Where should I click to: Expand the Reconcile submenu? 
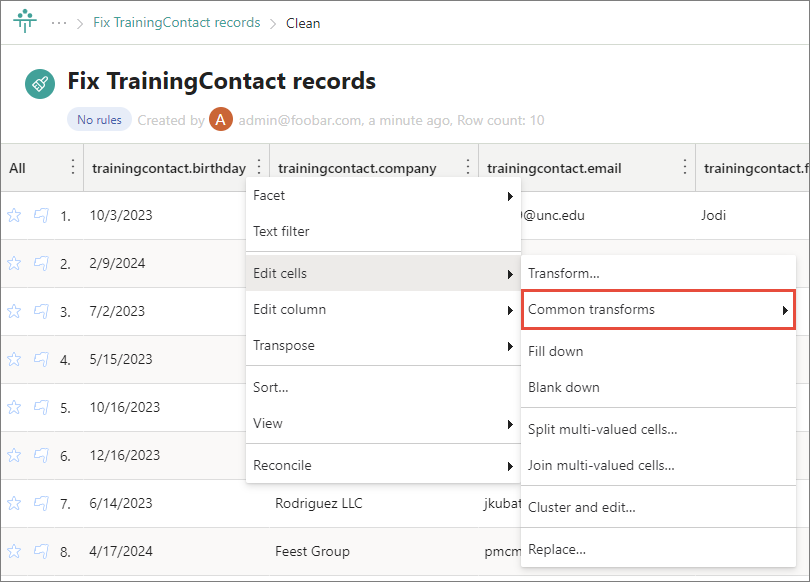[383, 465]
